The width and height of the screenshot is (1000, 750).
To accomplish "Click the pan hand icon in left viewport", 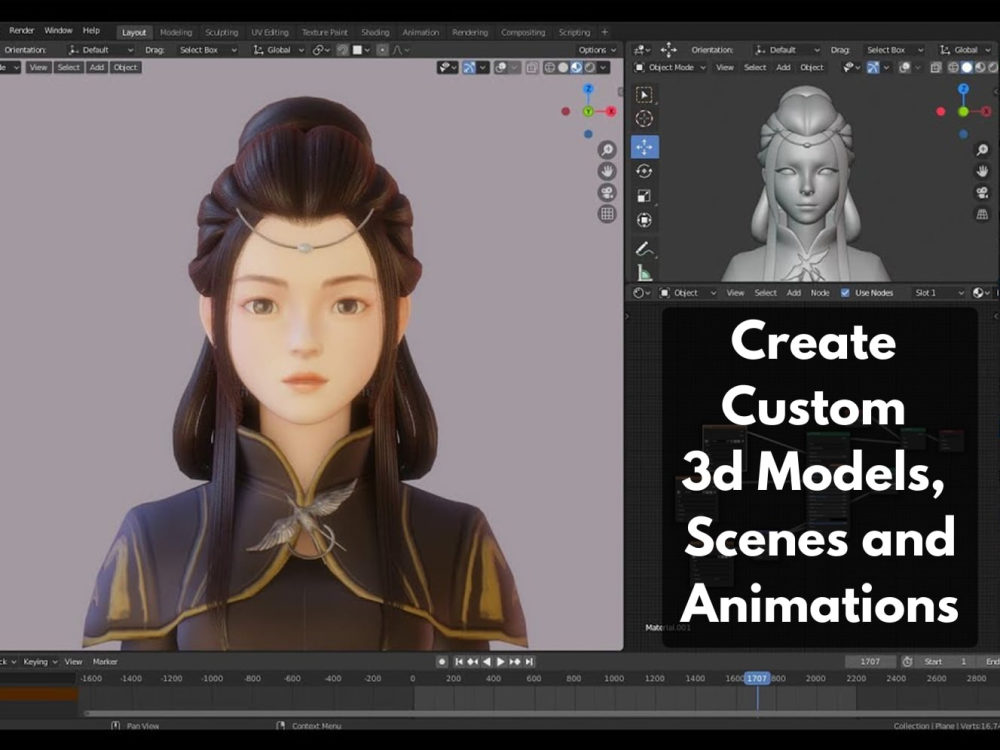I will pyautogui.click(x=607, y=171).
